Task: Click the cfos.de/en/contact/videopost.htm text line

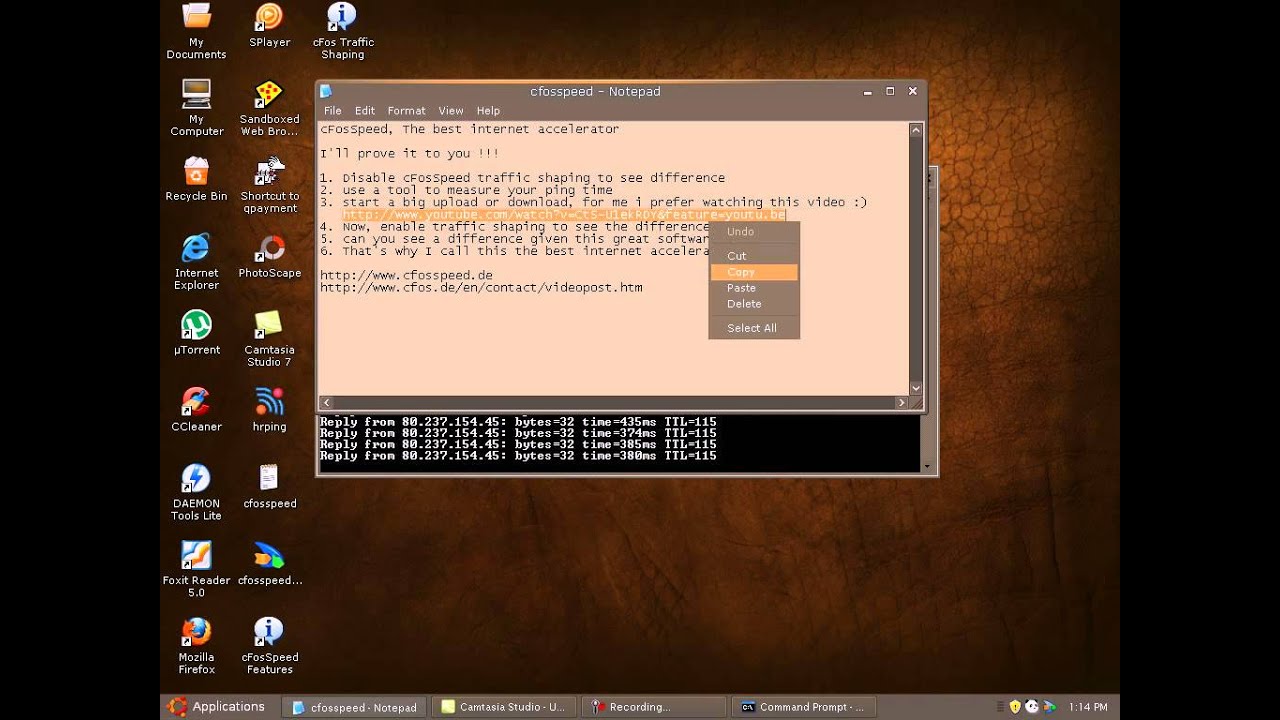Action: 481,288
